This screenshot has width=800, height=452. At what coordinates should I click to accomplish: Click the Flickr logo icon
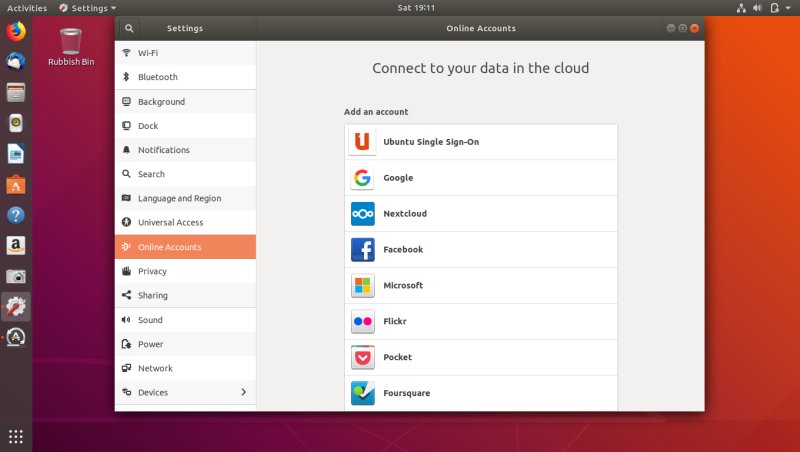pyautogui.click(x=362, y=322)
